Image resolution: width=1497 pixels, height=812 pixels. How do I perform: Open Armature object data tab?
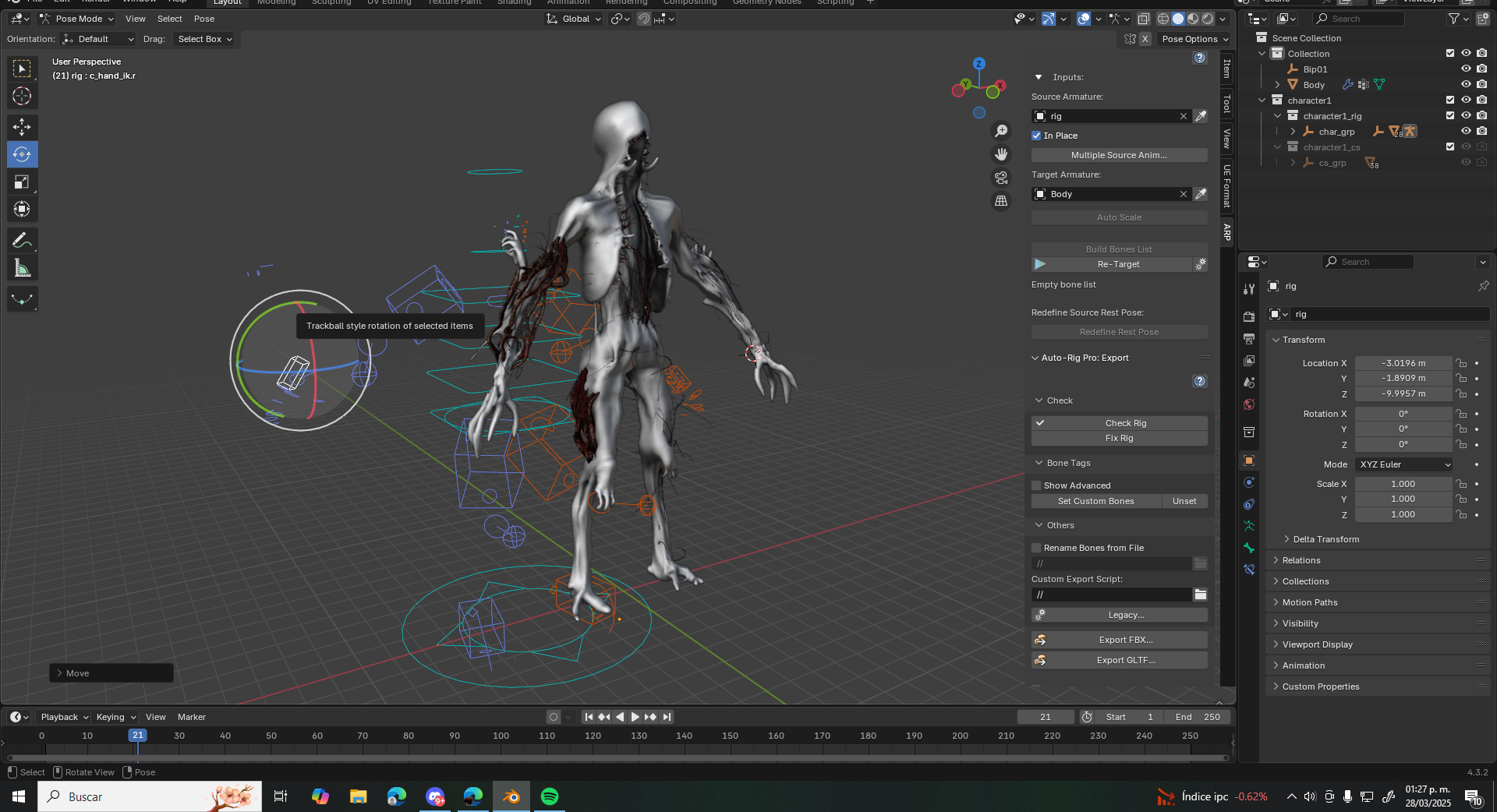click(x=1249, y=526)
